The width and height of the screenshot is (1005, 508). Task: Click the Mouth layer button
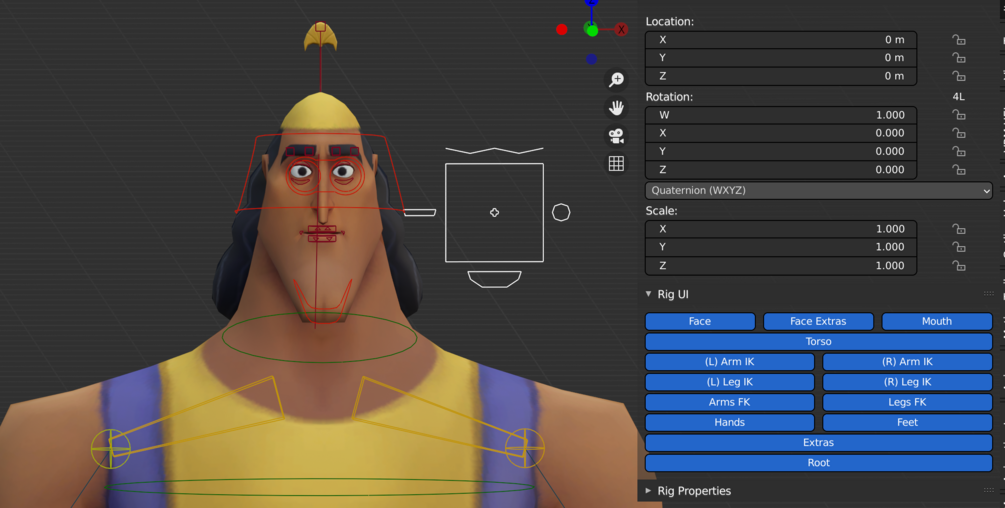point(937,321)
